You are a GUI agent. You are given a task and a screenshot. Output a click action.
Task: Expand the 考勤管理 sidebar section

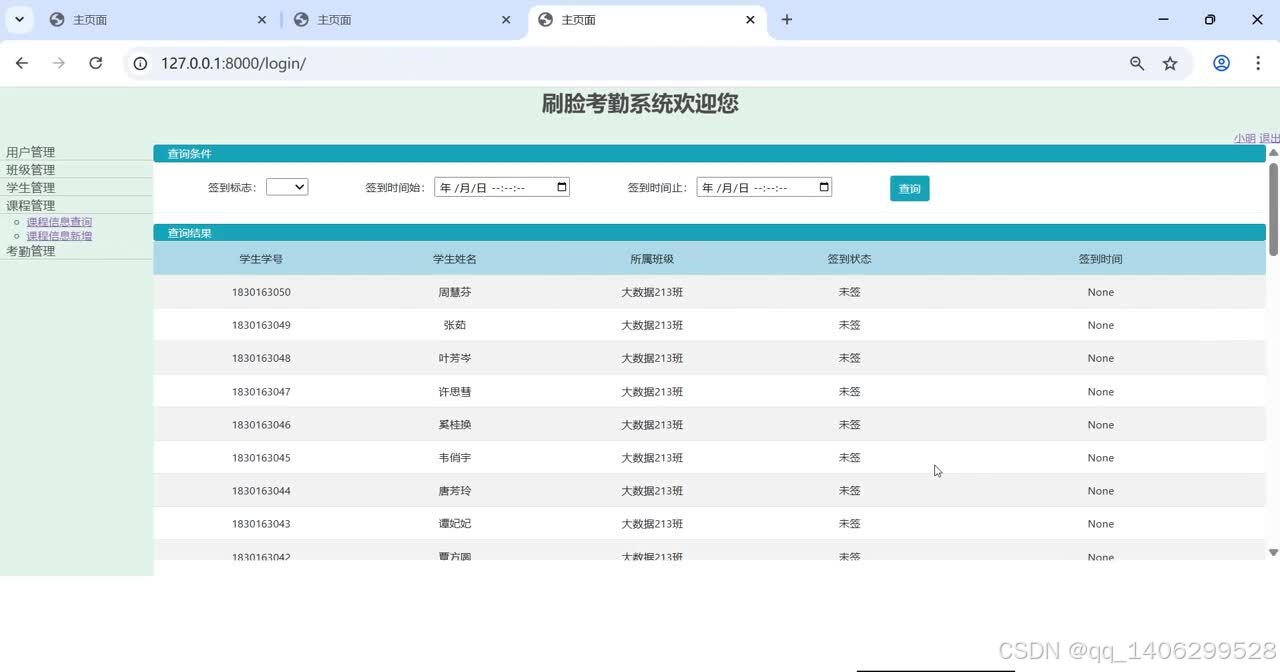click(x=31, y=250)
